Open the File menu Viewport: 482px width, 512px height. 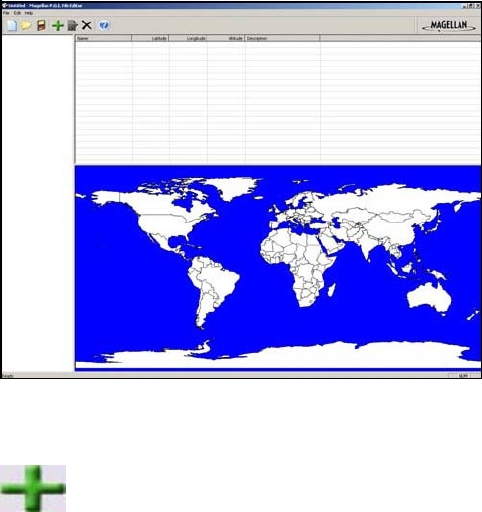pos(6,13)
